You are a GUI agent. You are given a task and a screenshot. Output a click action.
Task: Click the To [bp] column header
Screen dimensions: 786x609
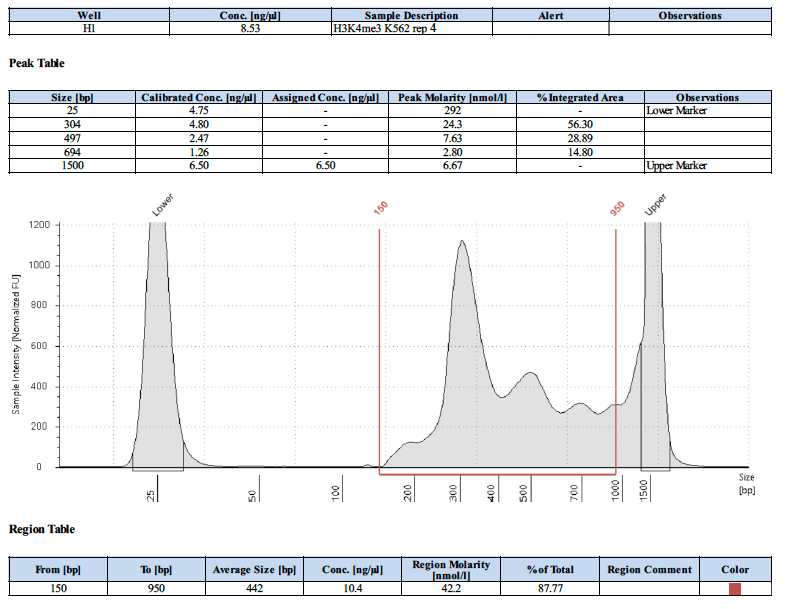156,570
